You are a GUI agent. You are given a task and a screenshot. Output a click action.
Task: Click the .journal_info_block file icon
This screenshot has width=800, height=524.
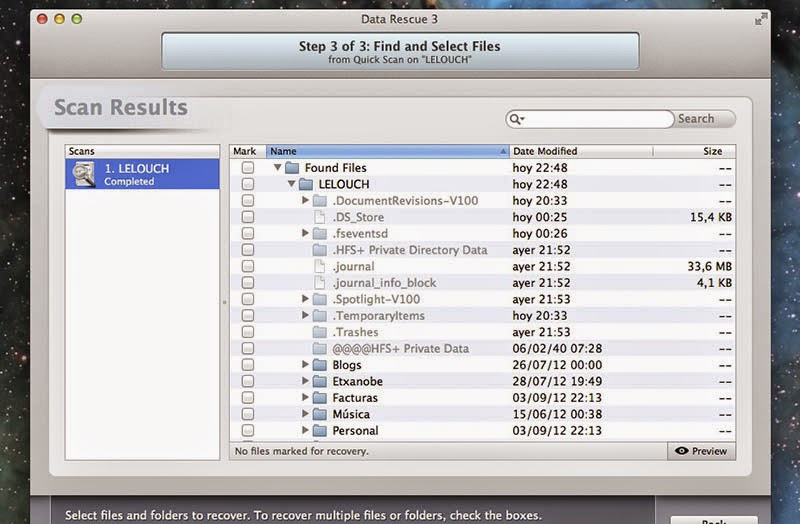[319, 282]
